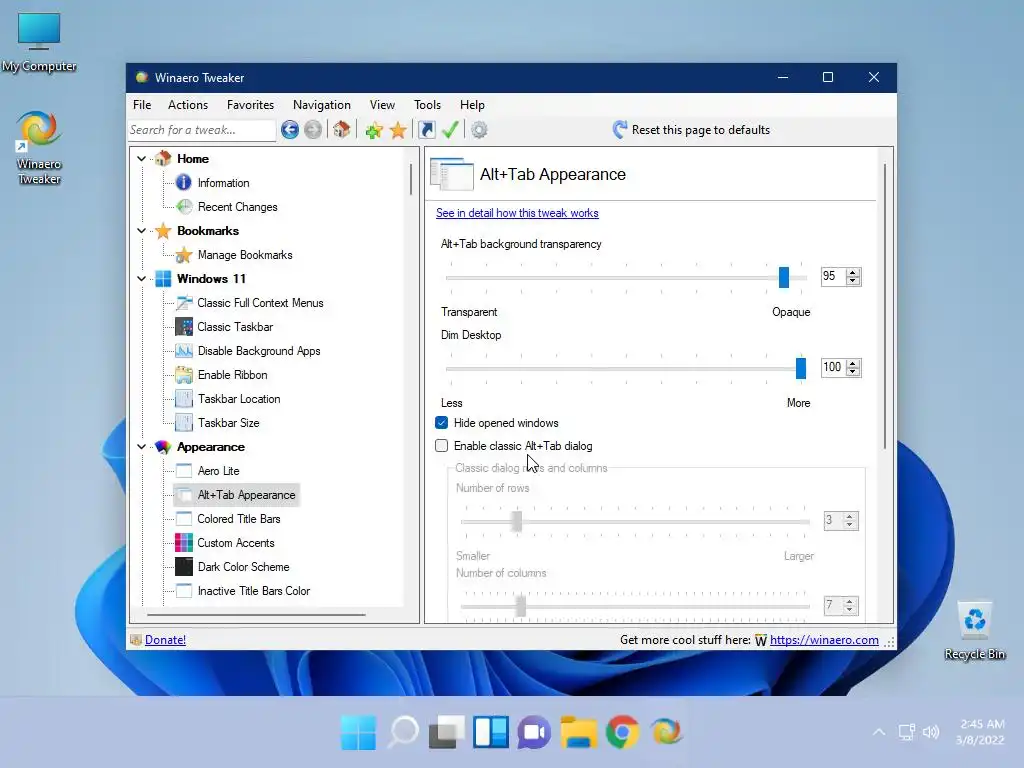
Task: Select Aero Lite in the tree
Action: [x=219, y=471]
